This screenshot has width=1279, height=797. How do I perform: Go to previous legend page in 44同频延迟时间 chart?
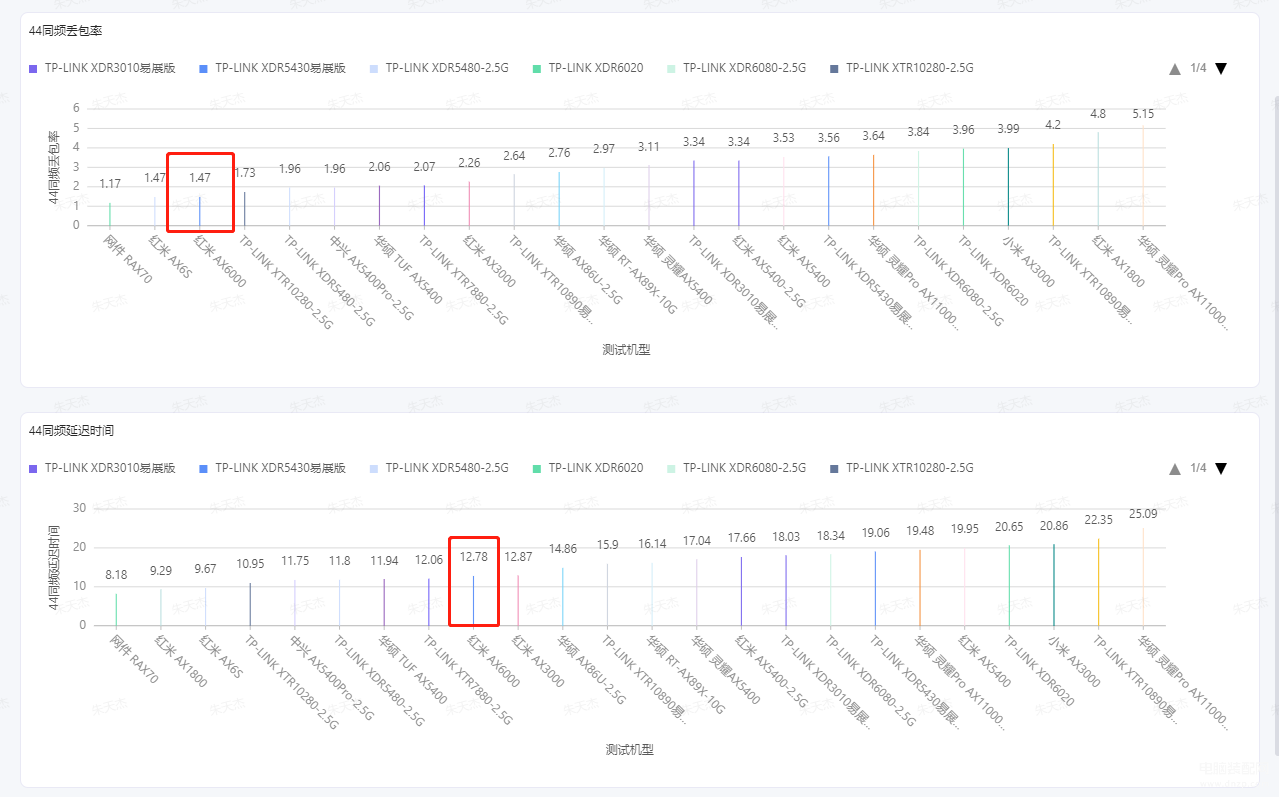[1175, 469]
